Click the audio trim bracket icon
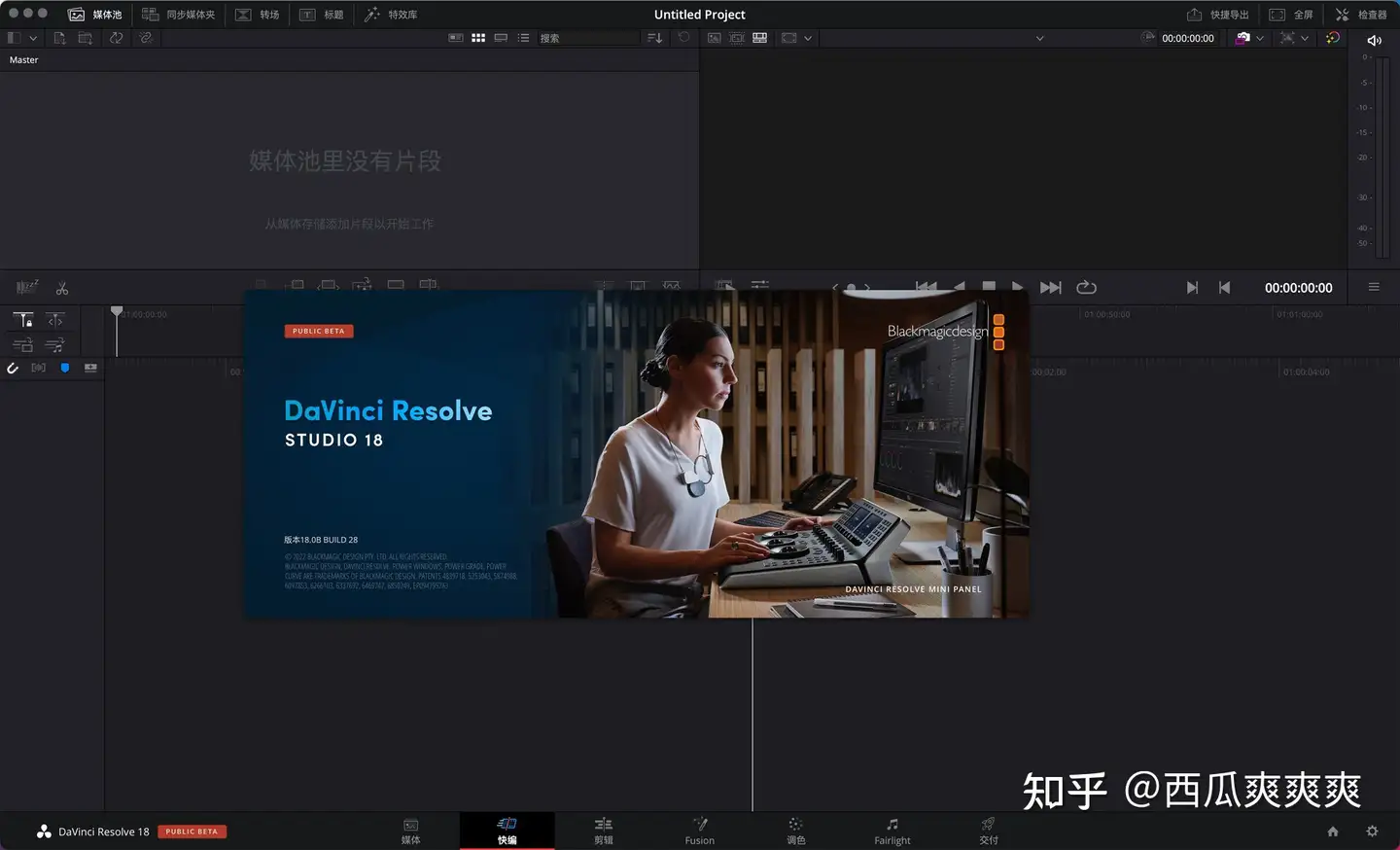 tap(39, 368)
